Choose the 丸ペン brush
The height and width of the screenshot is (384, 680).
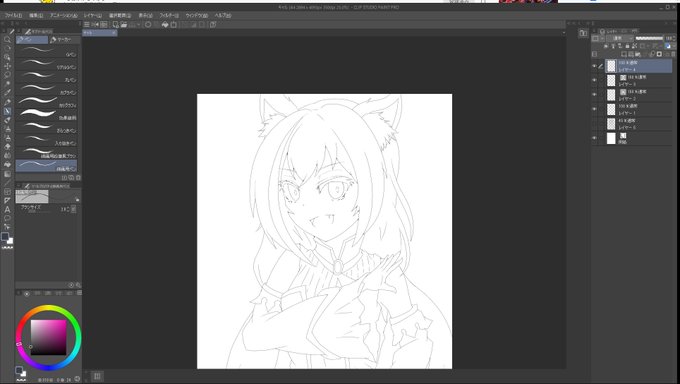click(47, 77)
